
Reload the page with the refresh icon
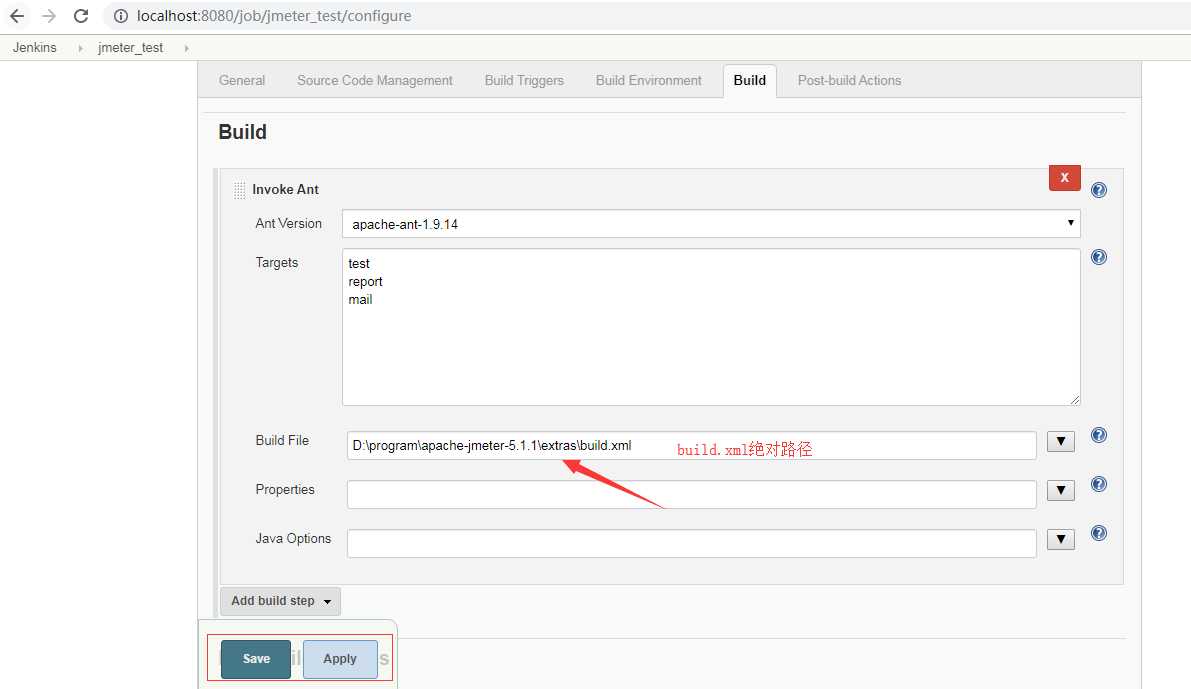(x=81, y=16)
